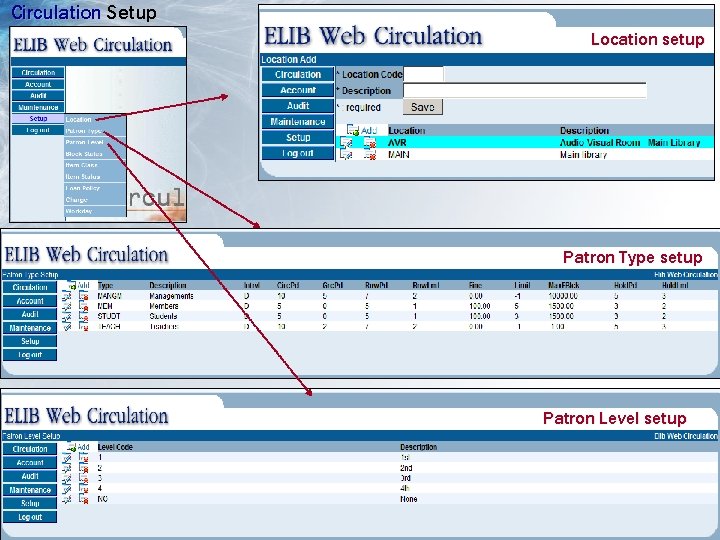Choose Charge in Setup submenu

click(95, 200)
